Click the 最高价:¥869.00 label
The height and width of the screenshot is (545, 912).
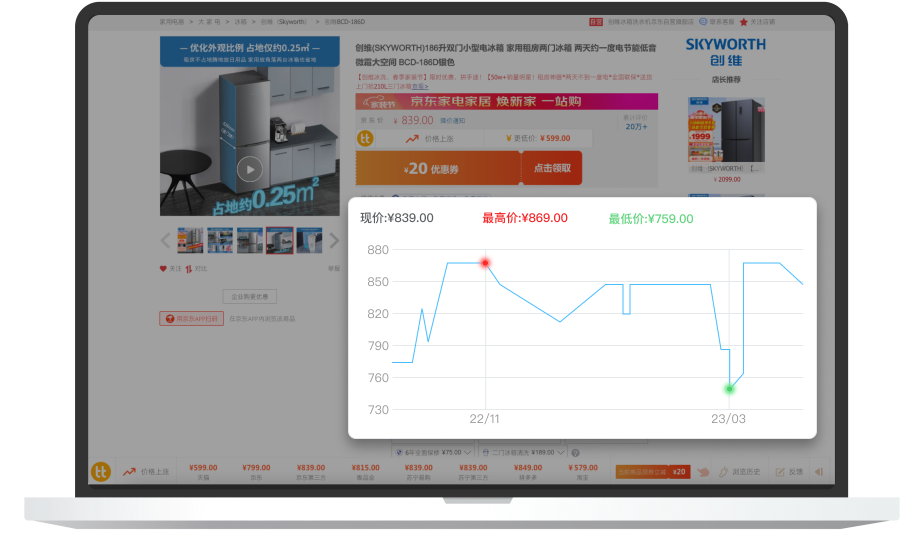click(525, 218)
